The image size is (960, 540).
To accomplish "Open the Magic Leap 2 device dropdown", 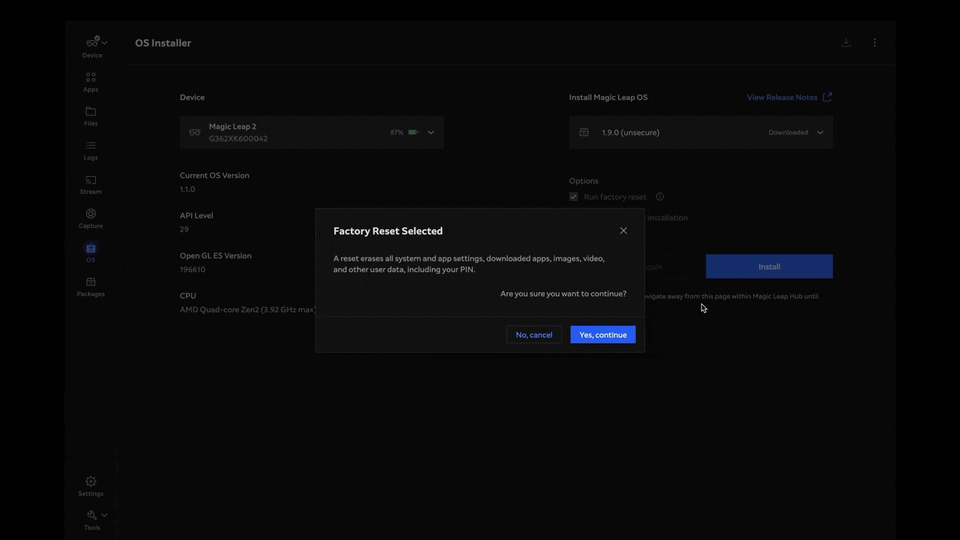I will [x=312, y=132].
